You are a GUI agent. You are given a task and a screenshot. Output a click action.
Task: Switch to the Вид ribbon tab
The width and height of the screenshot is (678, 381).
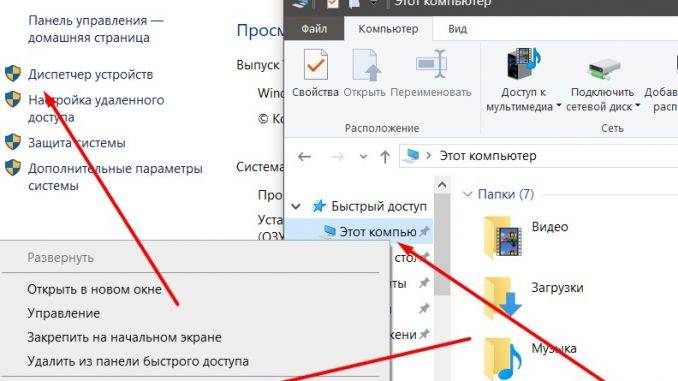coord(457,29)
